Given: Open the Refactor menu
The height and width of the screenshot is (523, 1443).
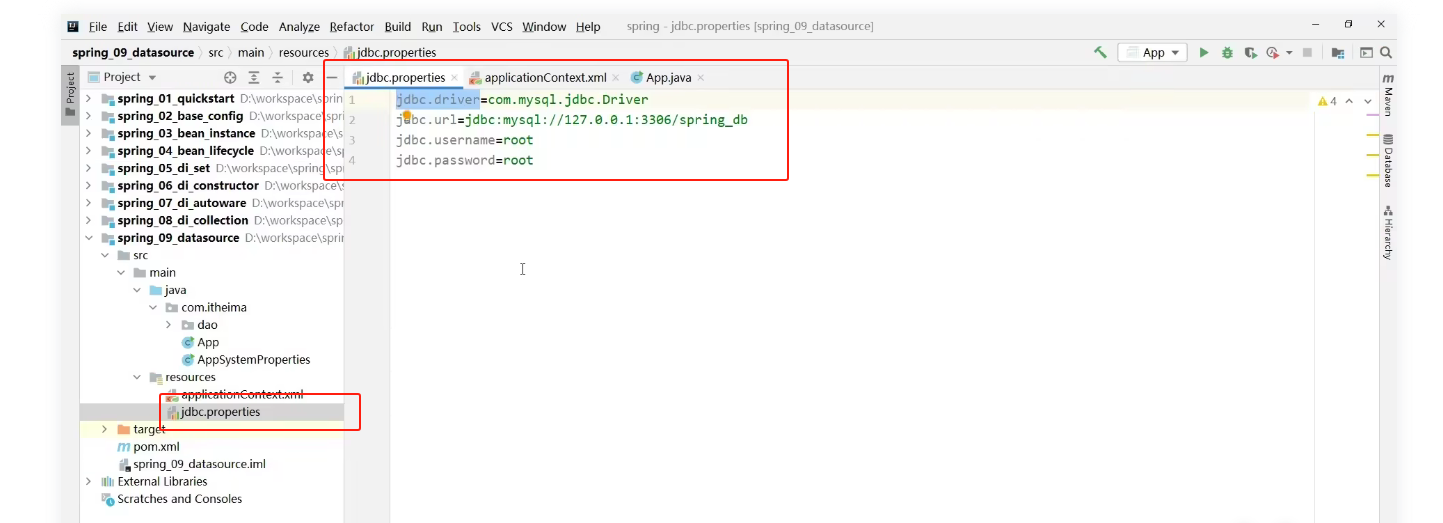Looking at the screenshot, I should click(352, 27).
